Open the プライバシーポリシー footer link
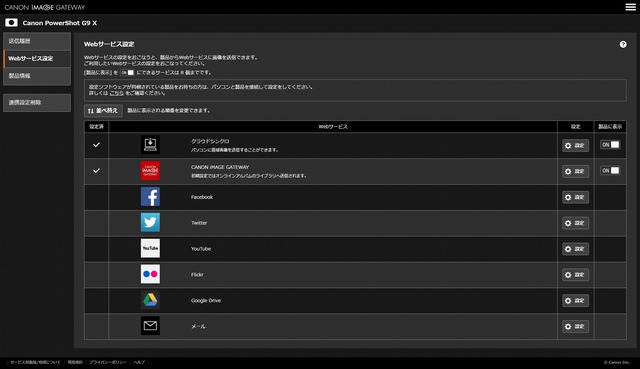The image size is (640, 369). point(108,362)
